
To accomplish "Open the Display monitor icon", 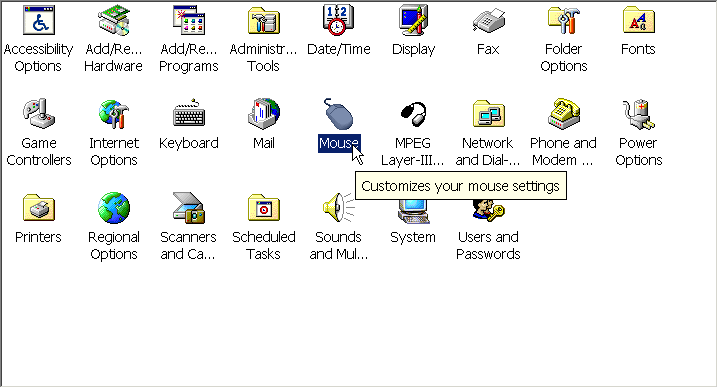I will click(413, 20).
